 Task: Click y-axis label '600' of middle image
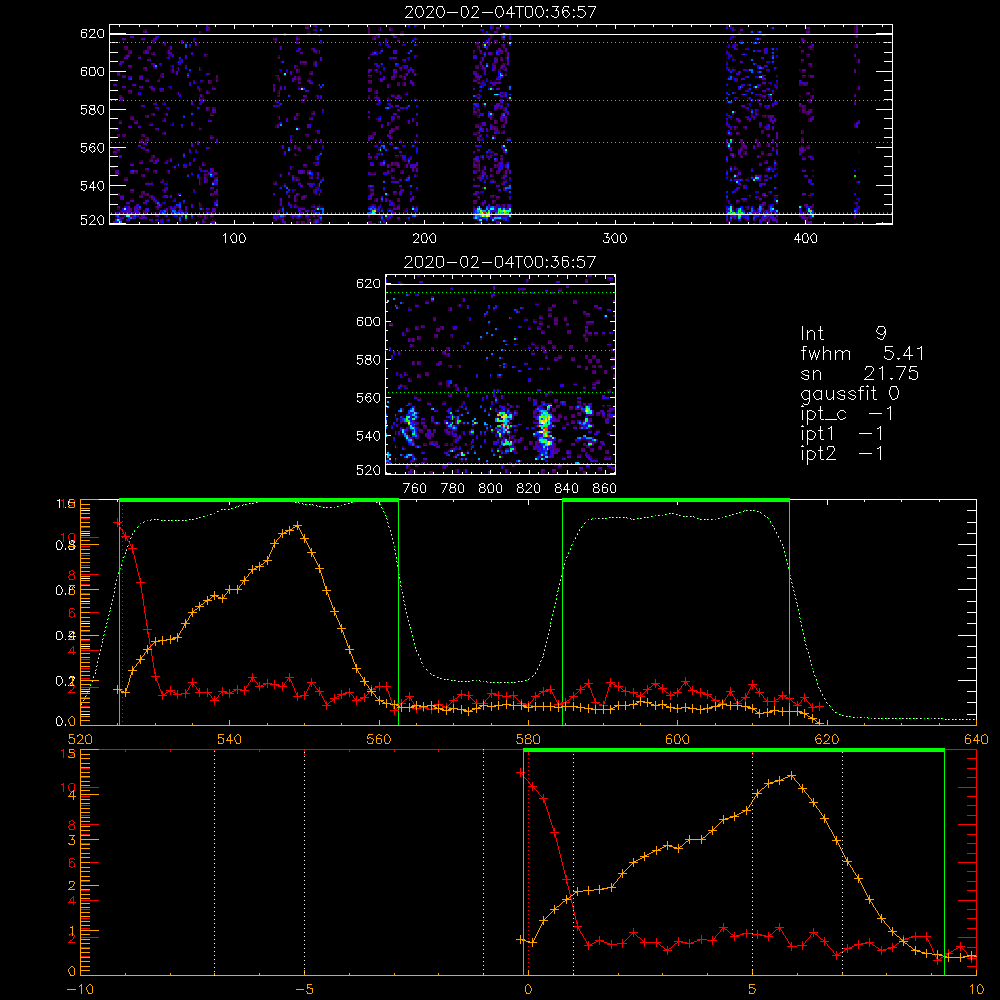tap(369, 321)
